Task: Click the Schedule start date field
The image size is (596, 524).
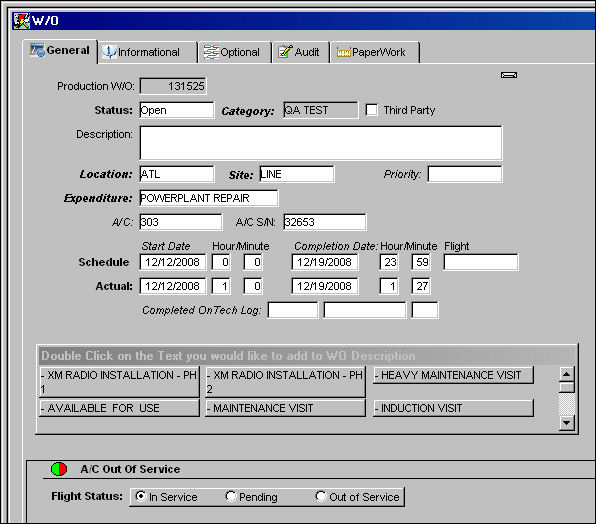Action: click(x=173, y=262)
